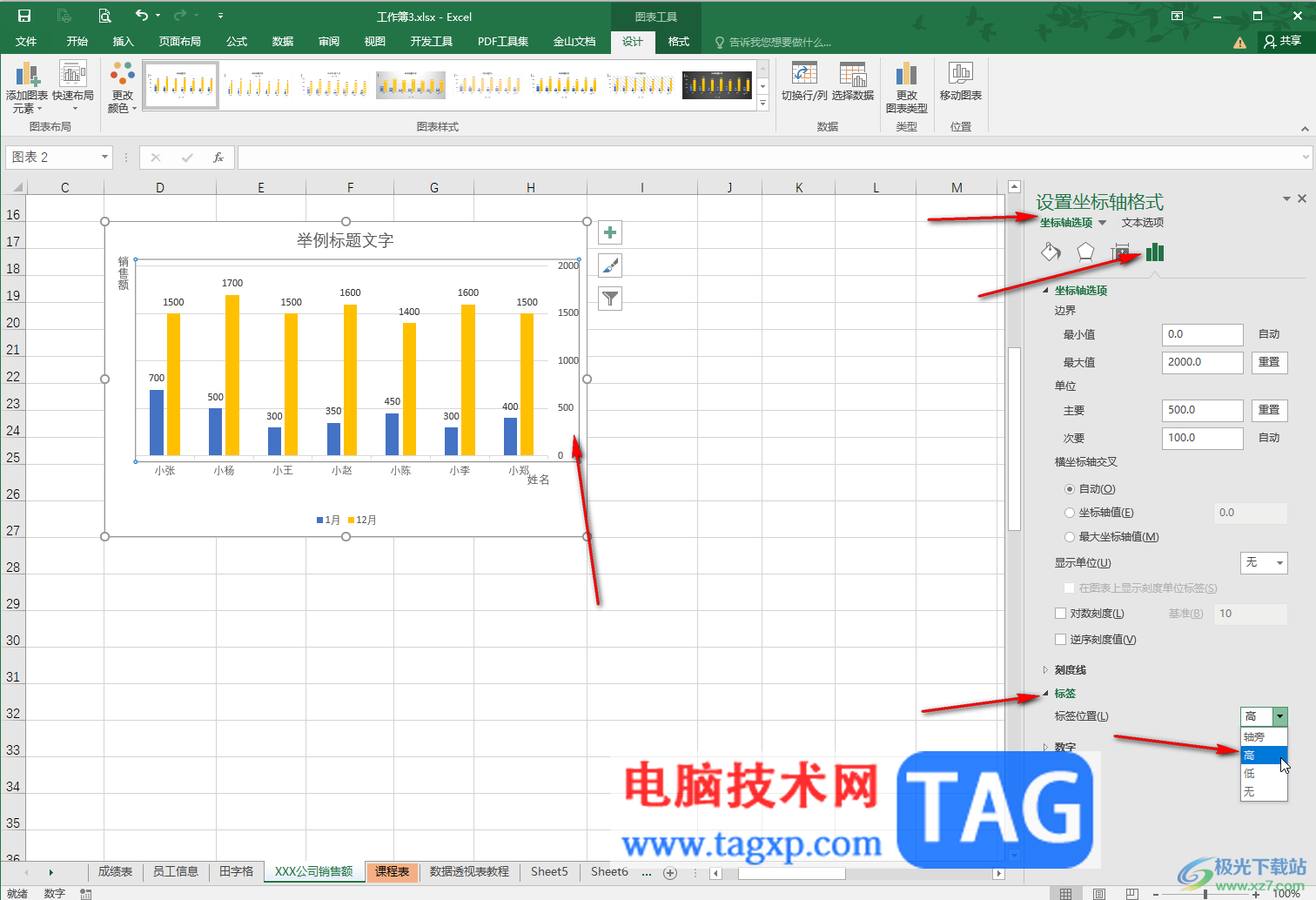Open Display units dropdown
Viewport: 1316px width, 900px height.
[1264, 563]
